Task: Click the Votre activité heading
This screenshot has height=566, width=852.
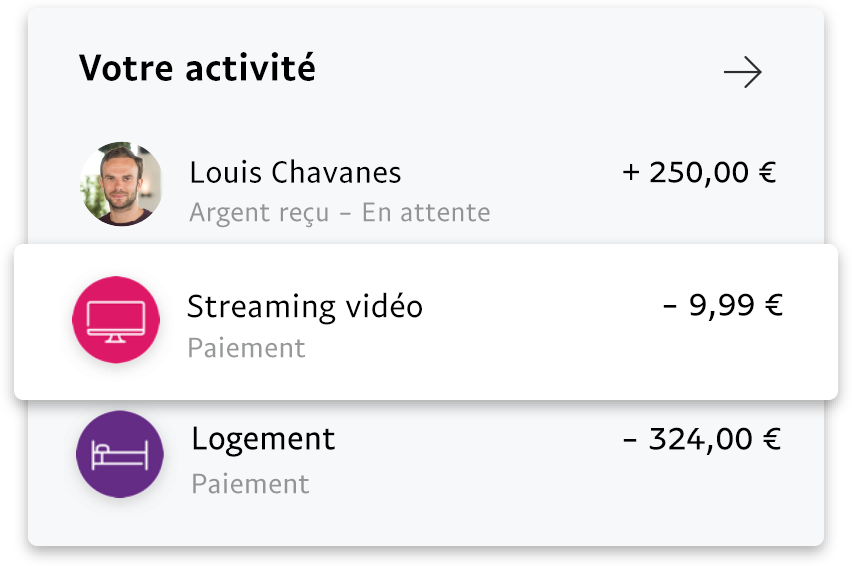Action: (x=197, y=69)
